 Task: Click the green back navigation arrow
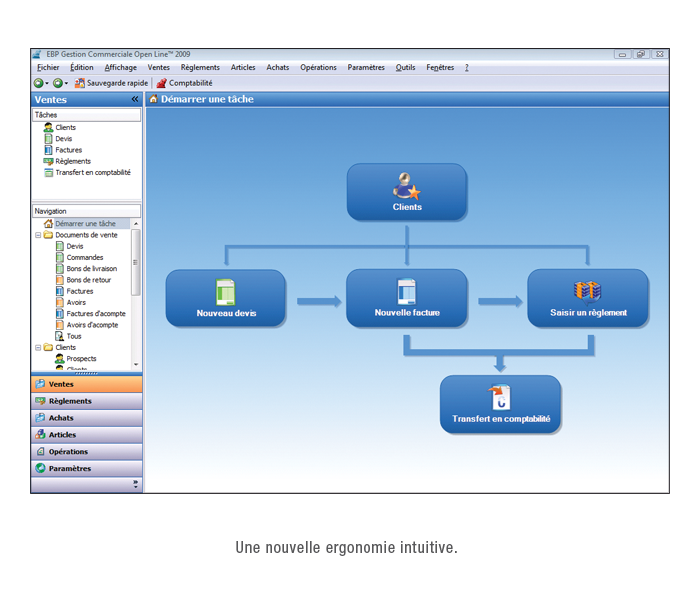coord(38,83)
